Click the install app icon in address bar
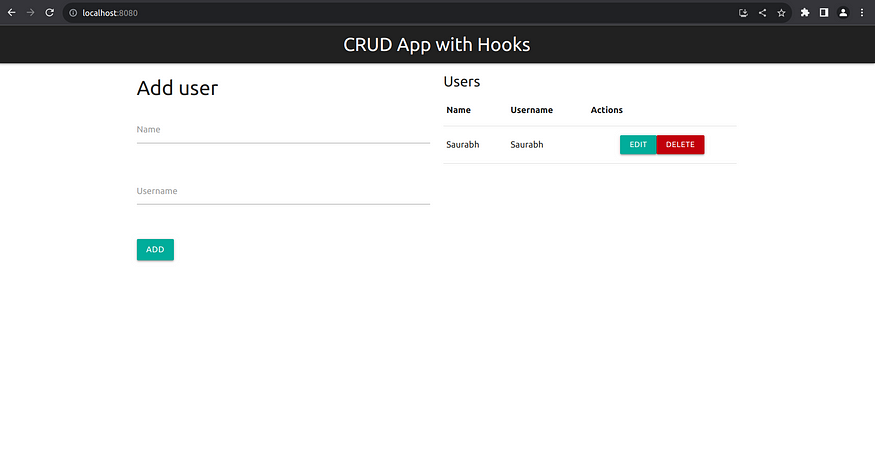The width and height of the screenshot is (875, 469). (x=743, y=13)
